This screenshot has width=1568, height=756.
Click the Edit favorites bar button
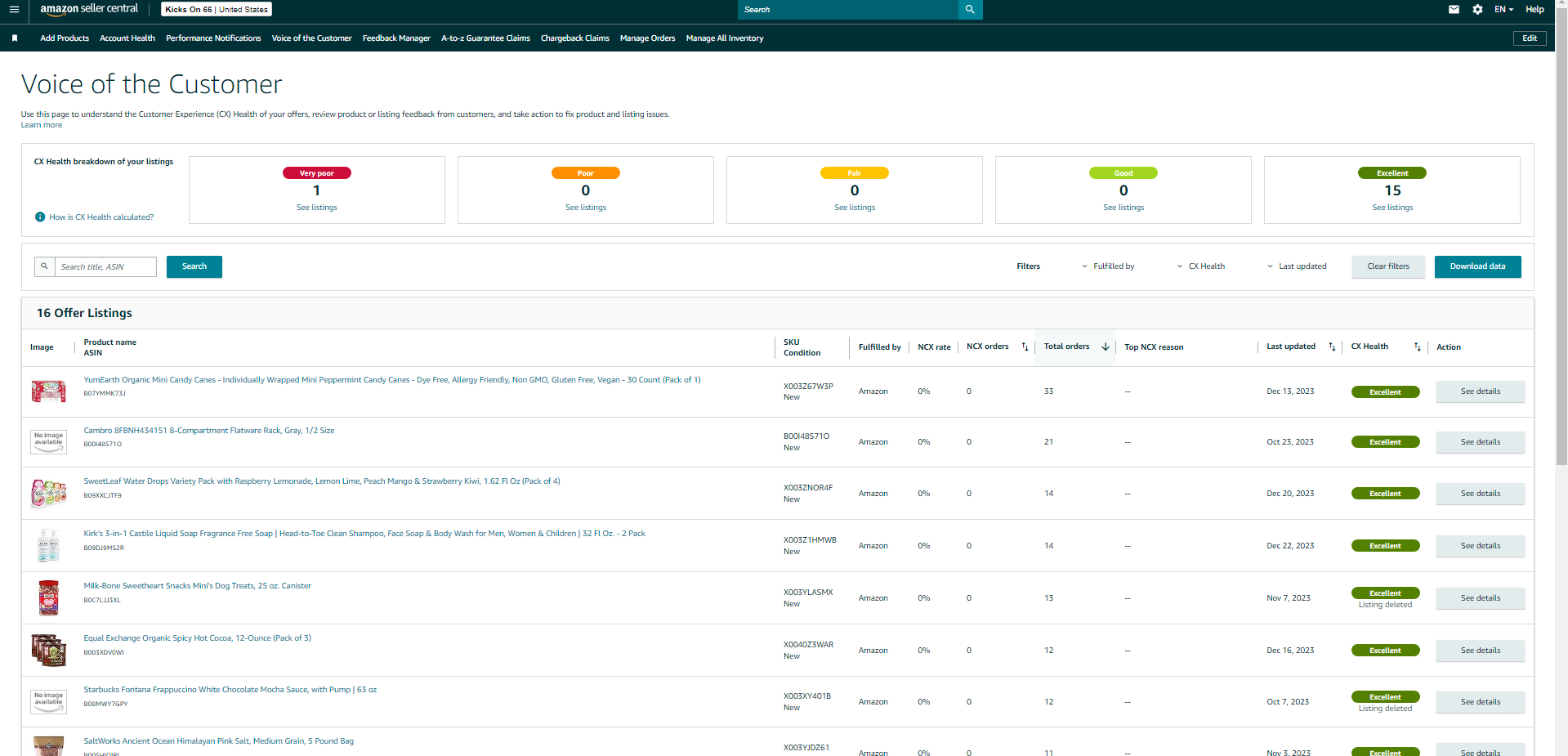pos(1530,38)
